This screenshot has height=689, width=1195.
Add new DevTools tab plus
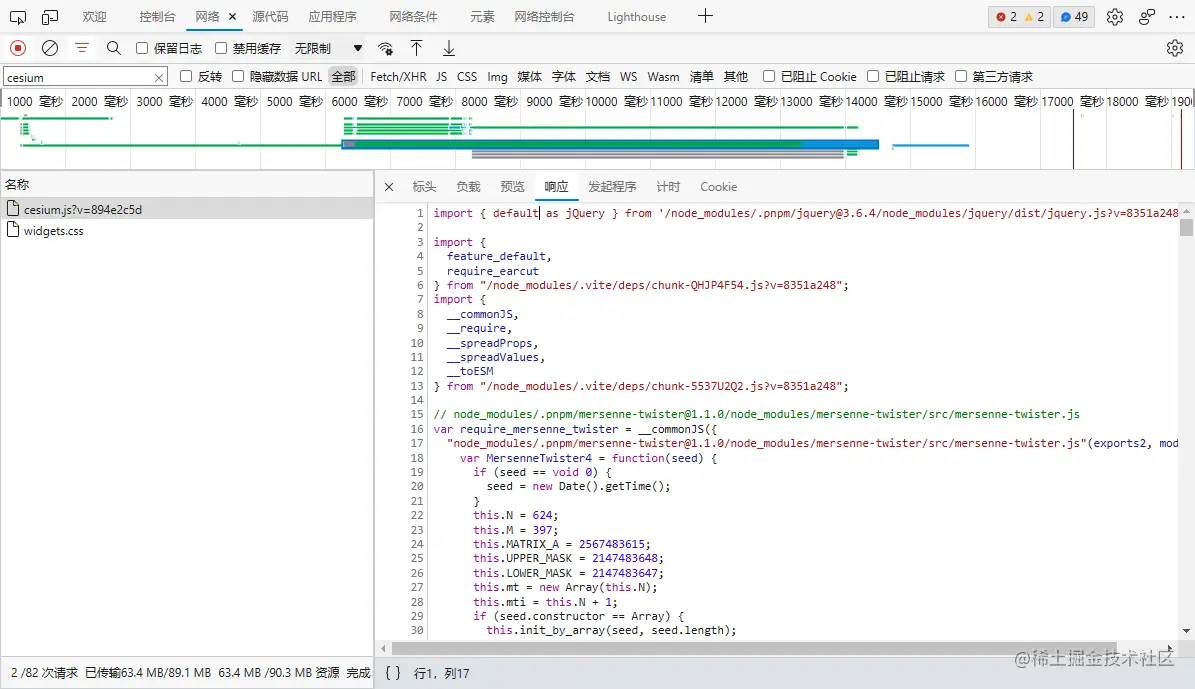pyautogui.click(x=706, y=16)
